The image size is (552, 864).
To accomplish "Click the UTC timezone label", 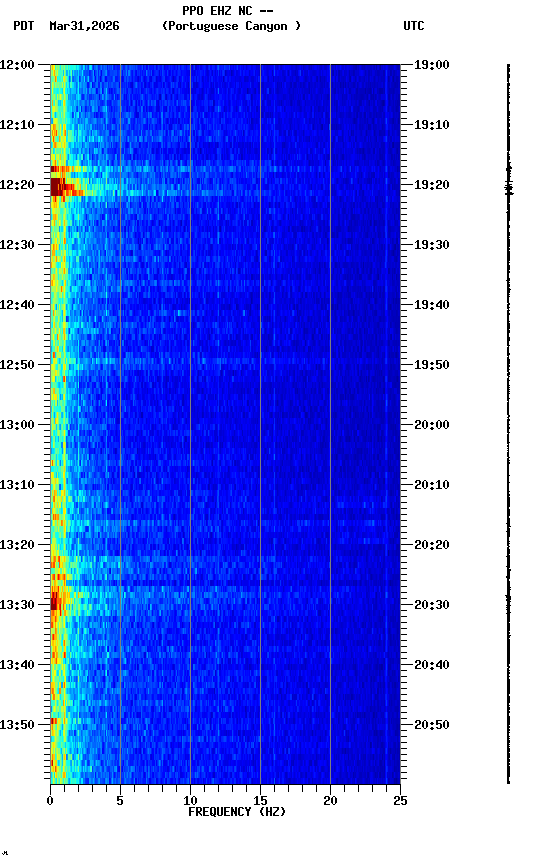I will pos(414,26).
